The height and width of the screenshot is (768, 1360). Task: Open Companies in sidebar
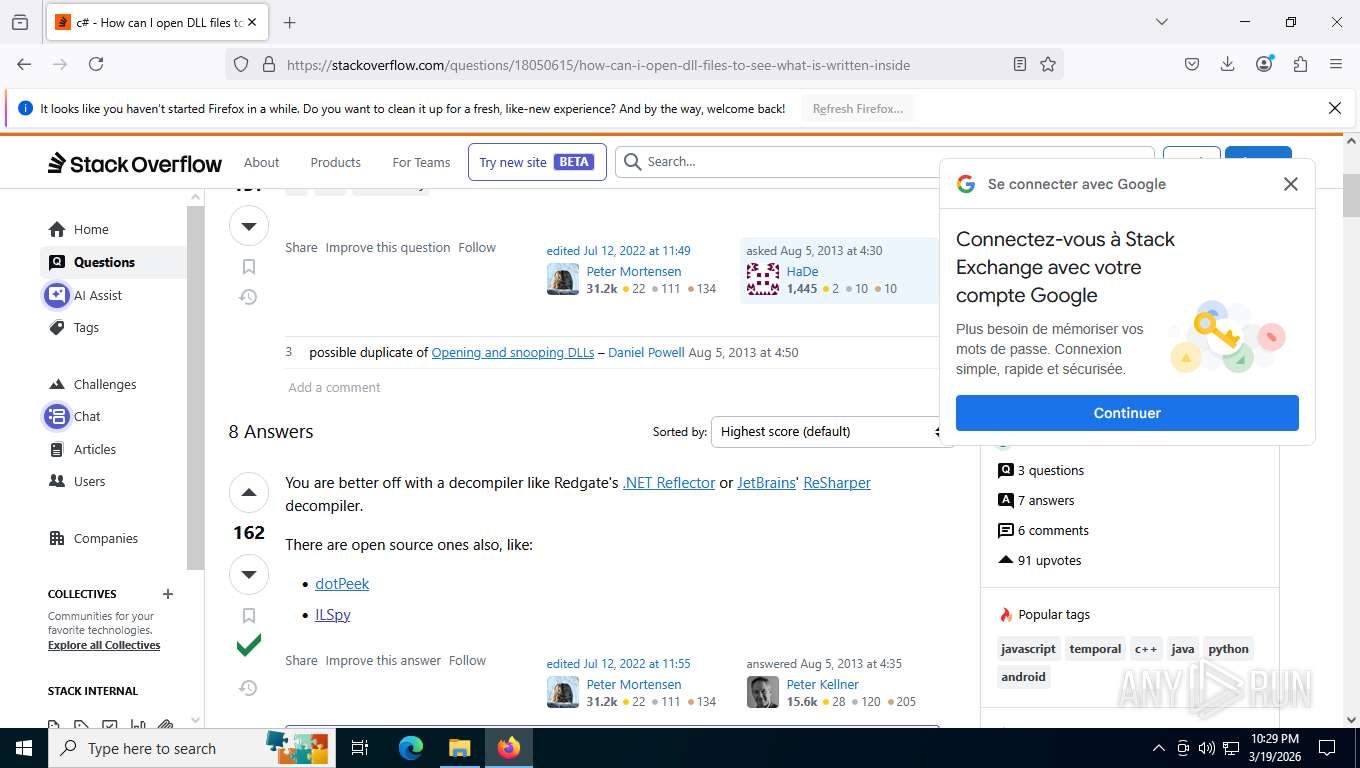tap(94, 538)
